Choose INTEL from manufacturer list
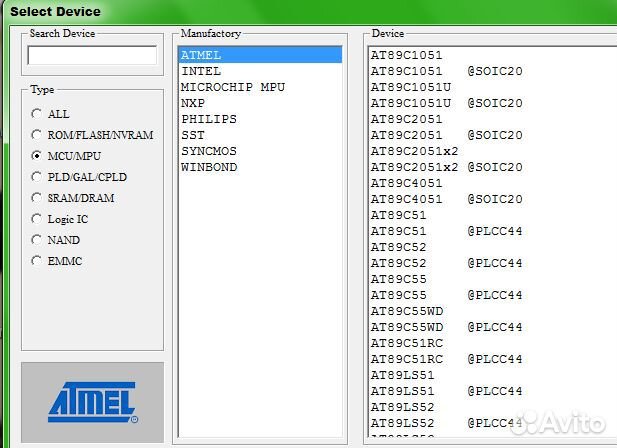 (201, 71)
